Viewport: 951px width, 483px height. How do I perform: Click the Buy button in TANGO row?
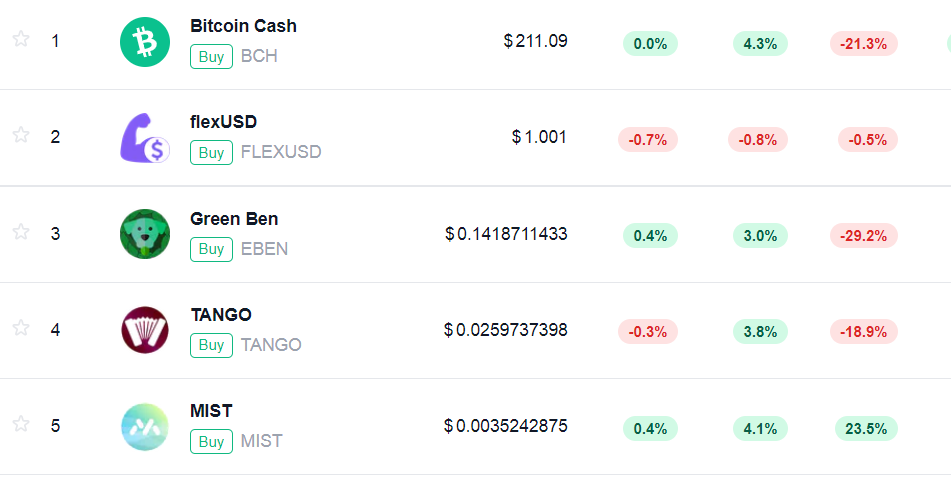tap(211, 345)
